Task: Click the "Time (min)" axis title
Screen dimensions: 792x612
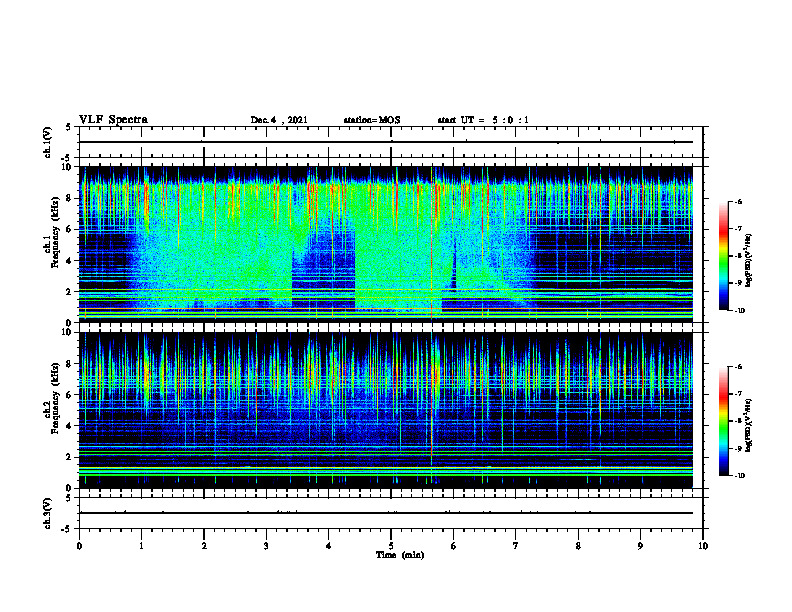Action: [400, 555]
